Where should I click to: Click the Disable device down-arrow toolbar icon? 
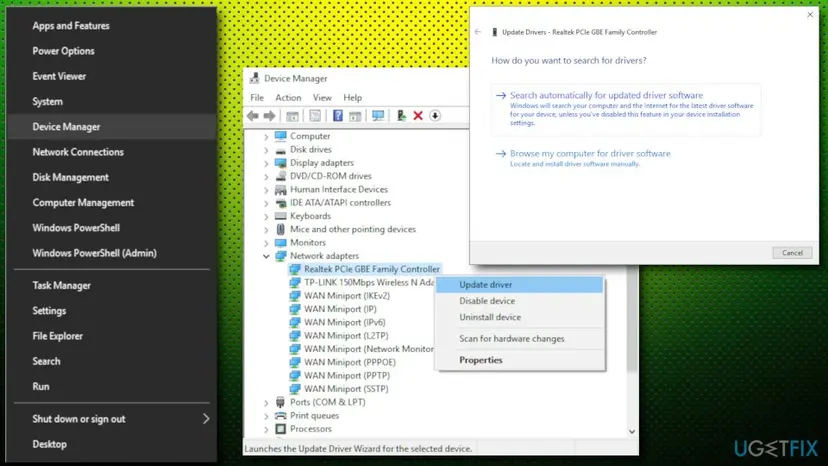(x=435, y=116)
